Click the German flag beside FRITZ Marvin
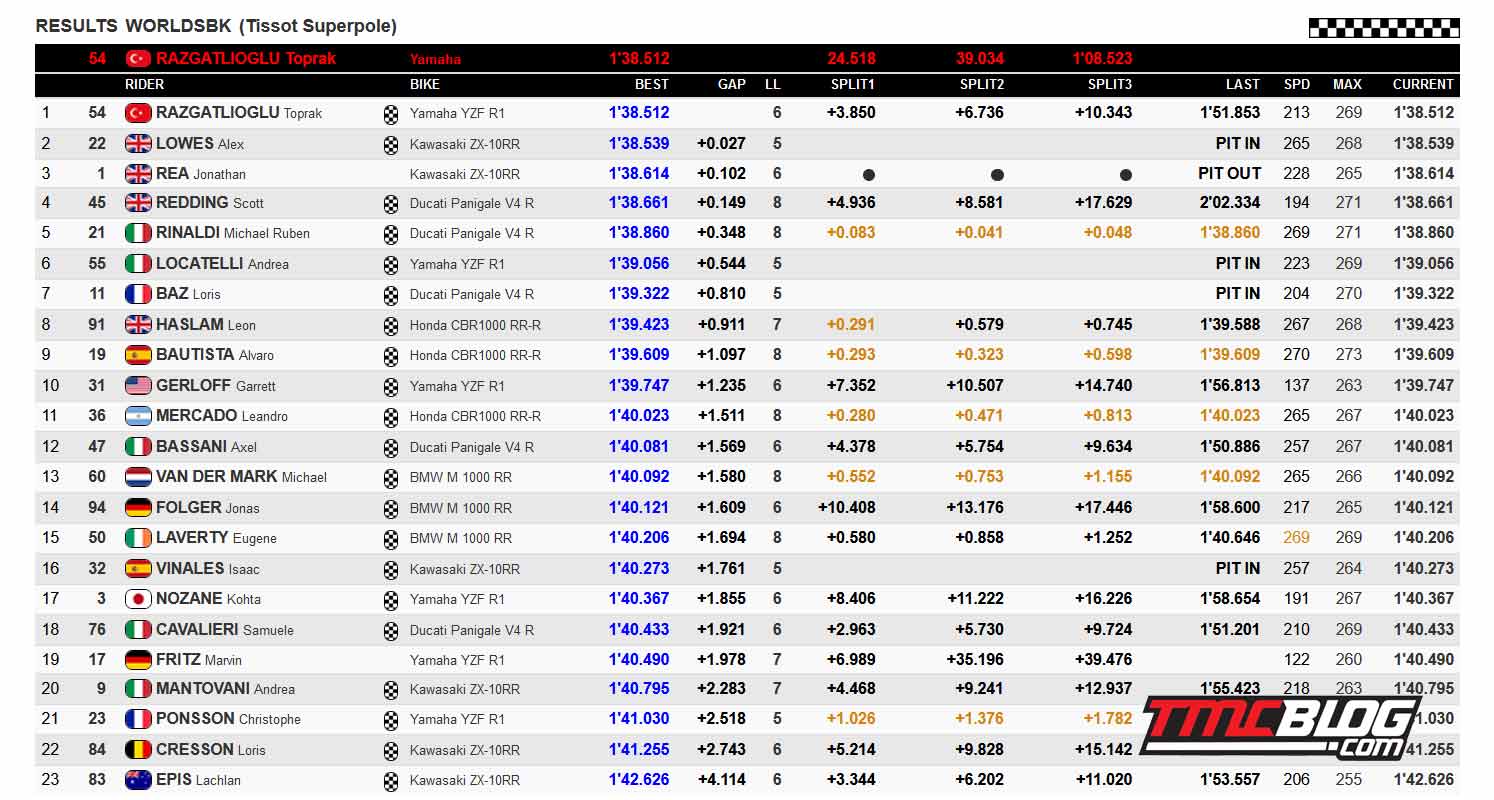 click(x=138, y=659)
